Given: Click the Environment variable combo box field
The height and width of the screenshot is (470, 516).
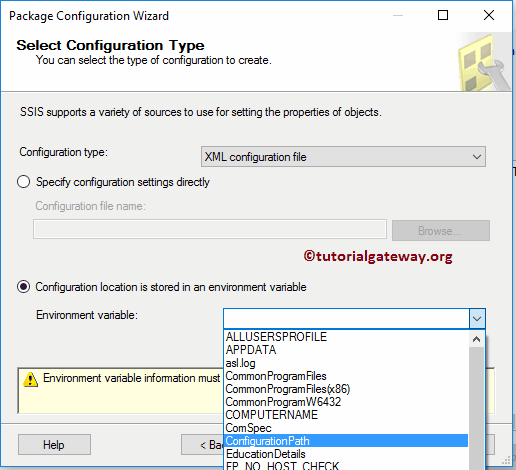Looking at the screenshot, I should (x=347, y=319).
